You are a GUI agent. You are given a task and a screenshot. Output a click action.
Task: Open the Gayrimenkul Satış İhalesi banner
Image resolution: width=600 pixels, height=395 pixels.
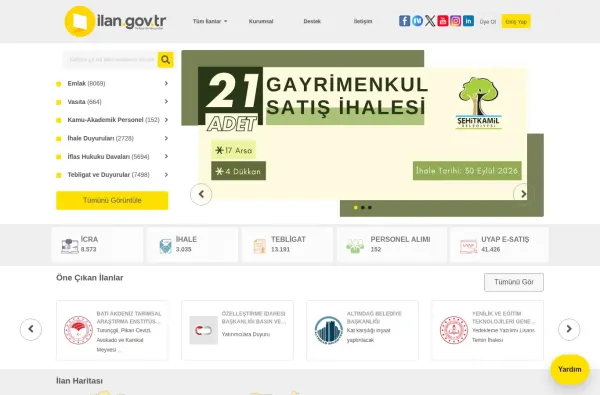362,133
